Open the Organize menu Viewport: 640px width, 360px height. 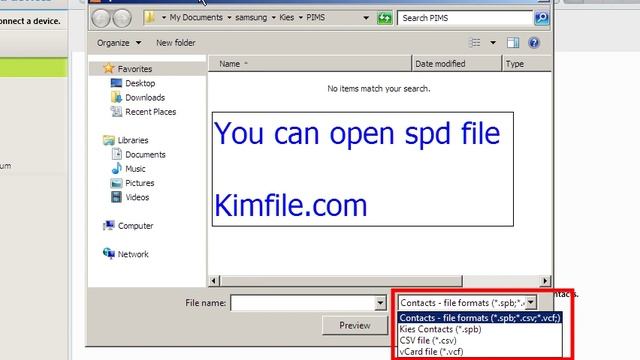point(119,43)
